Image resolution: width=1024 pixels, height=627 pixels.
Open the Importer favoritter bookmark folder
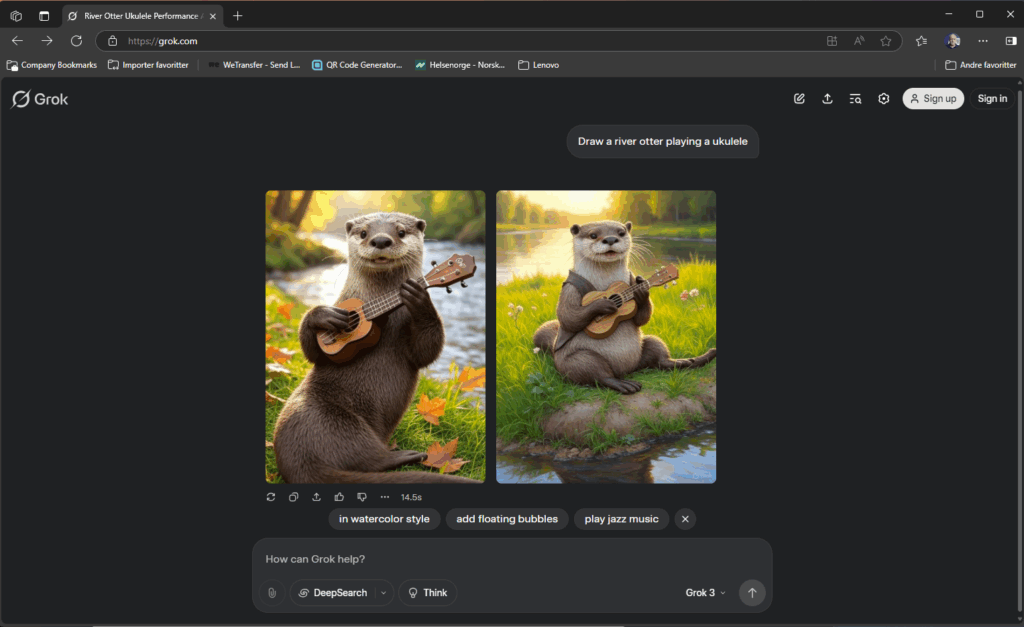pyautogui.click(x=148, y=65)
